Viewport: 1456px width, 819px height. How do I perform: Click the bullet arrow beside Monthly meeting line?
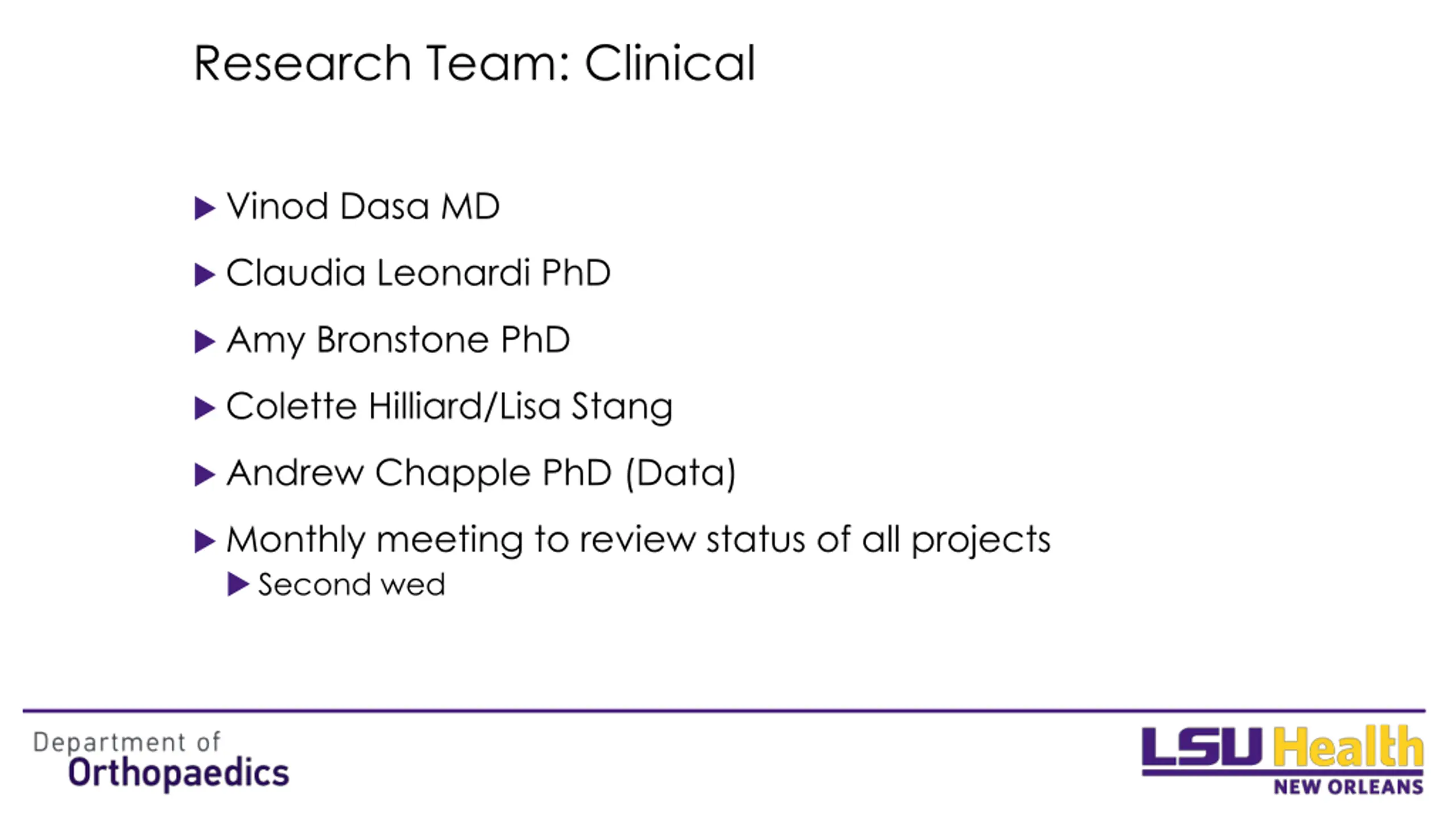[x=205, y=541]
